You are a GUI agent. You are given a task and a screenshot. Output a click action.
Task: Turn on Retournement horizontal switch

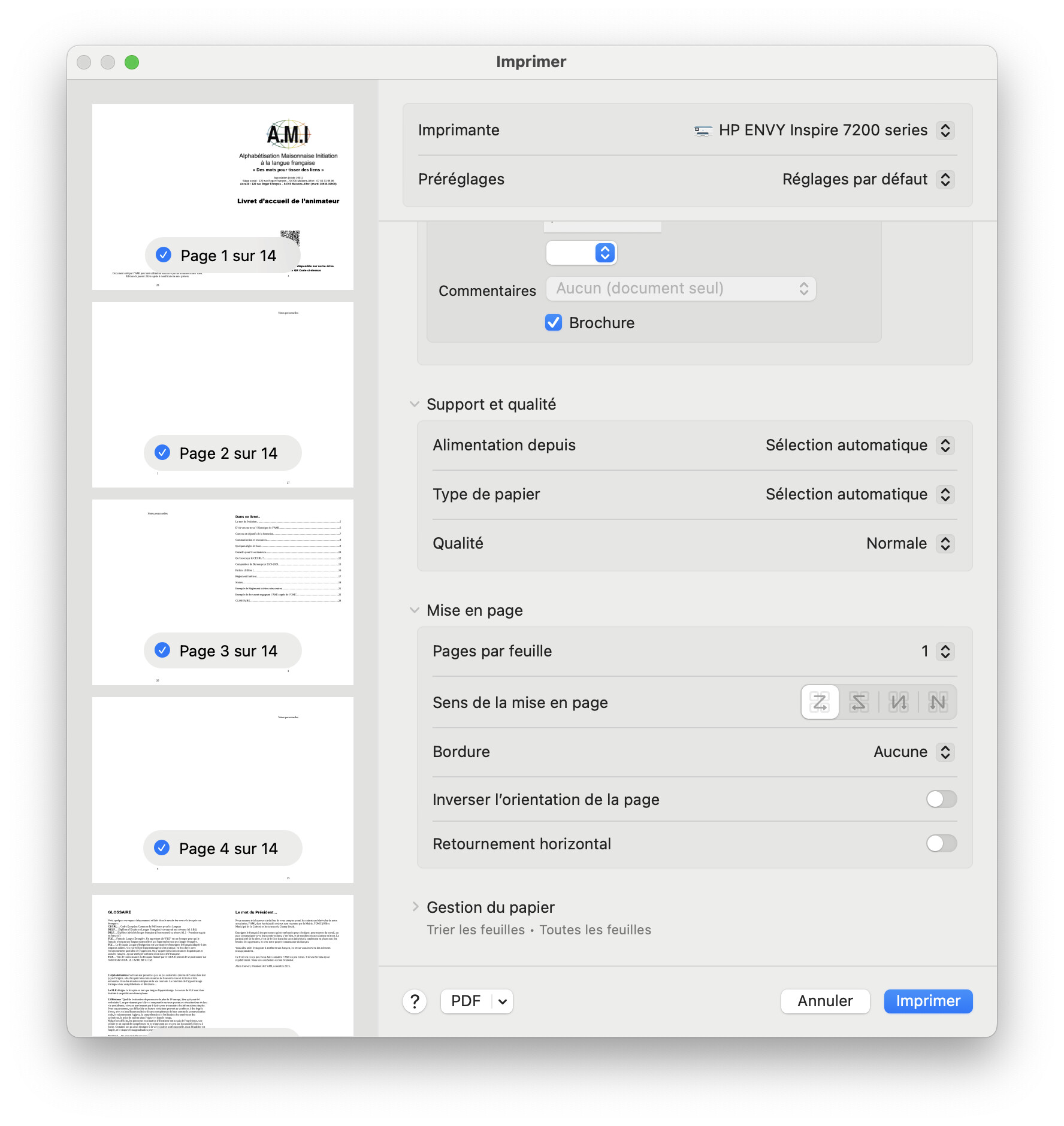click(941, 843)
